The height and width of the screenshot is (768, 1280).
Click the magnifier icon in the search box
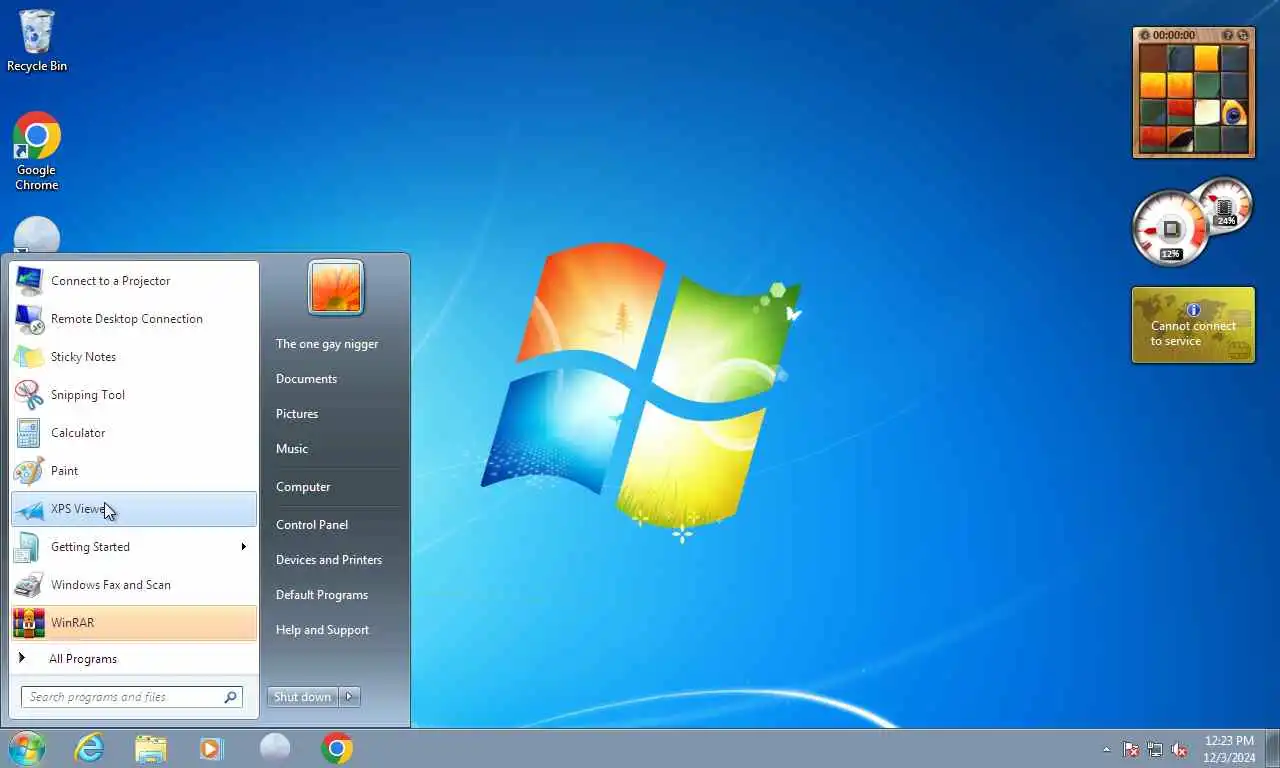pos(231,697)
